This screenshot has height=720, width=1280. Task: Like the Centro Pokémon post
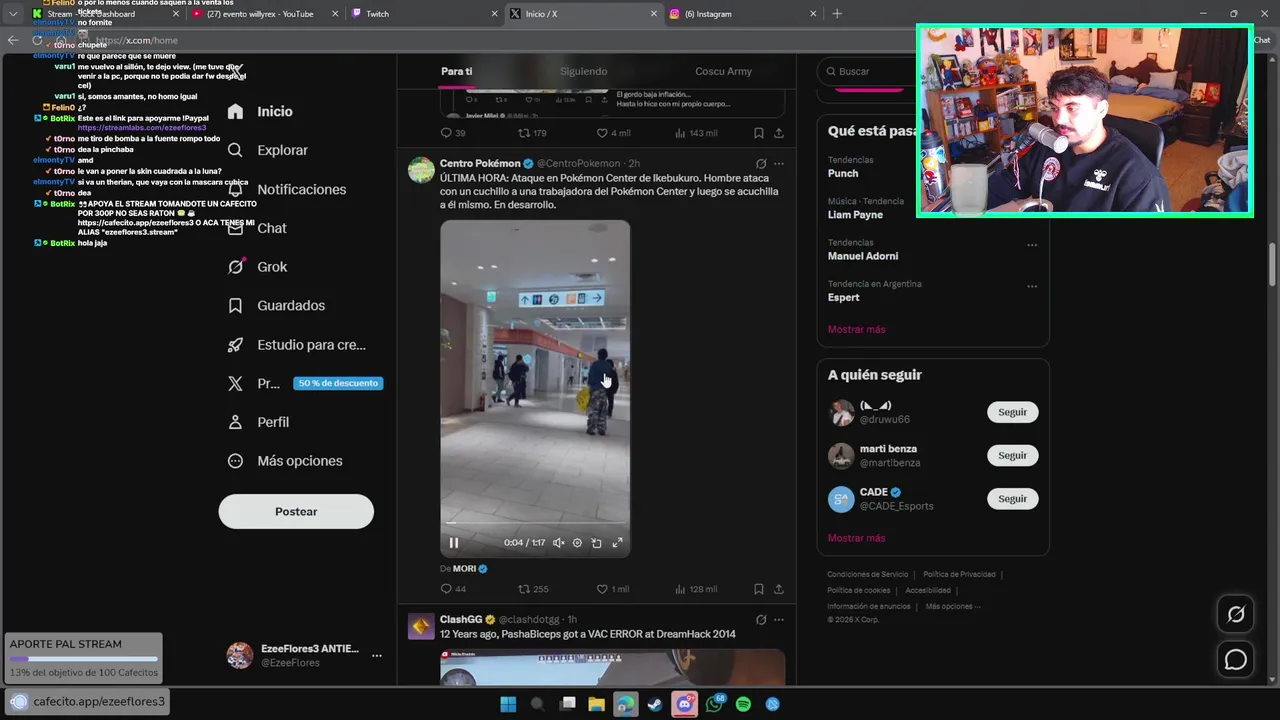coord(612,589)
